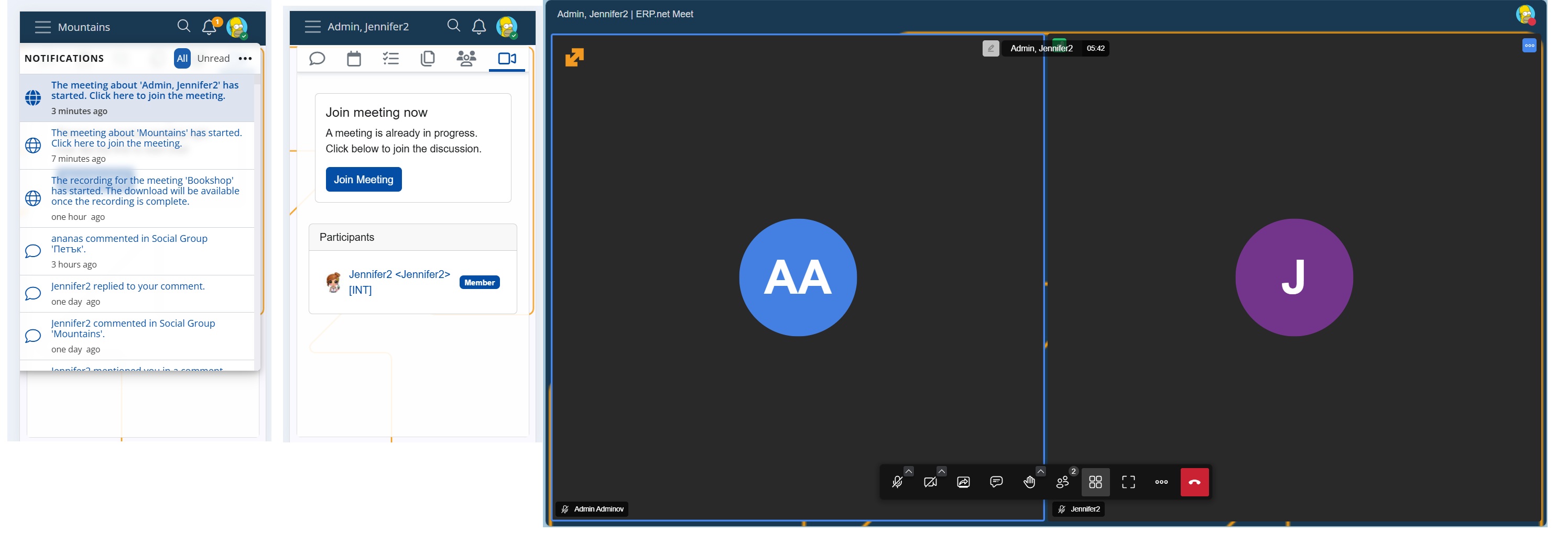The image size is (1568, 533).
Task: Click Jennifer2 participant avatar thumbnail
Action: pyautogui.click(x=333, y=282)
